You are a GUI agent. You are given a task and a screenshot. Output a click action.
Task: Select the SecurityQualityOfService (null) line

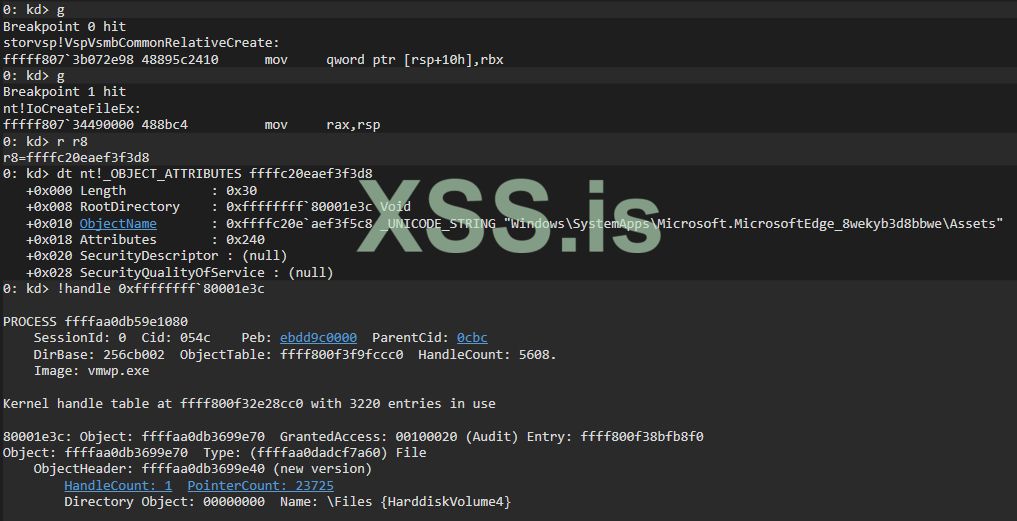point(180,273)
